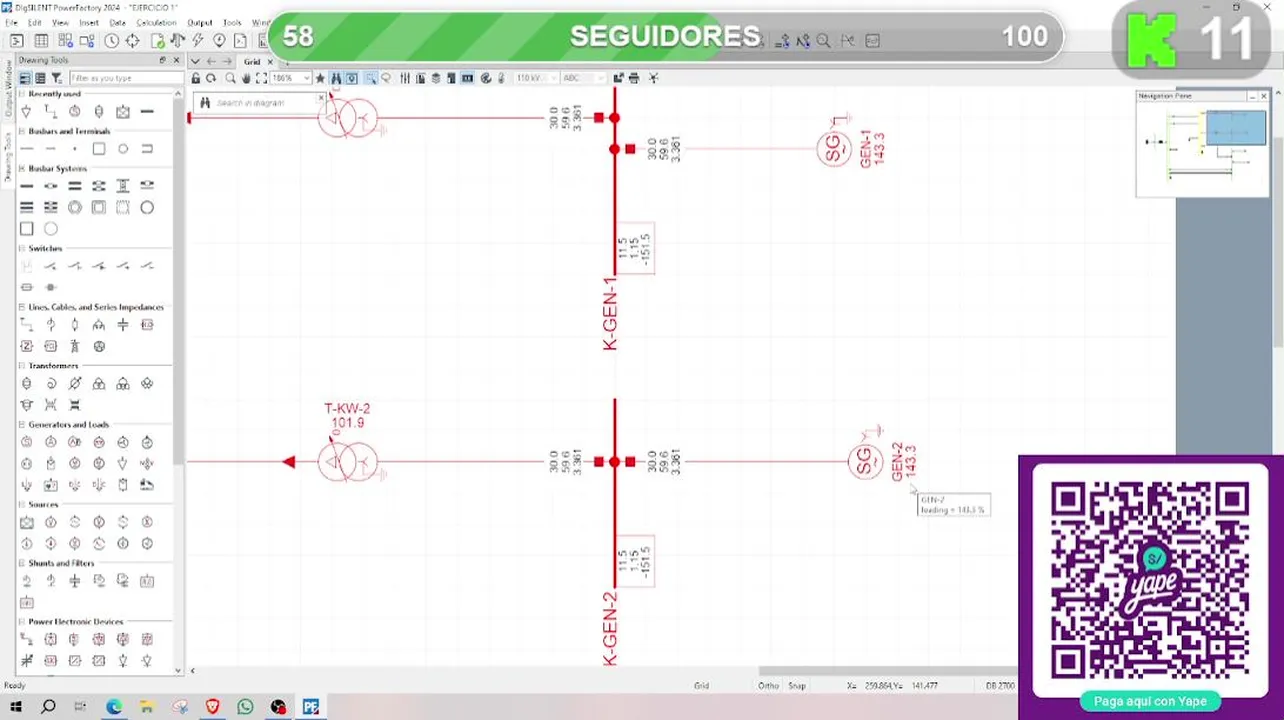This screenshot has height=720, width=1284.
Task: Open WhatsApp from the taskbar
Action: pos(246,707)
